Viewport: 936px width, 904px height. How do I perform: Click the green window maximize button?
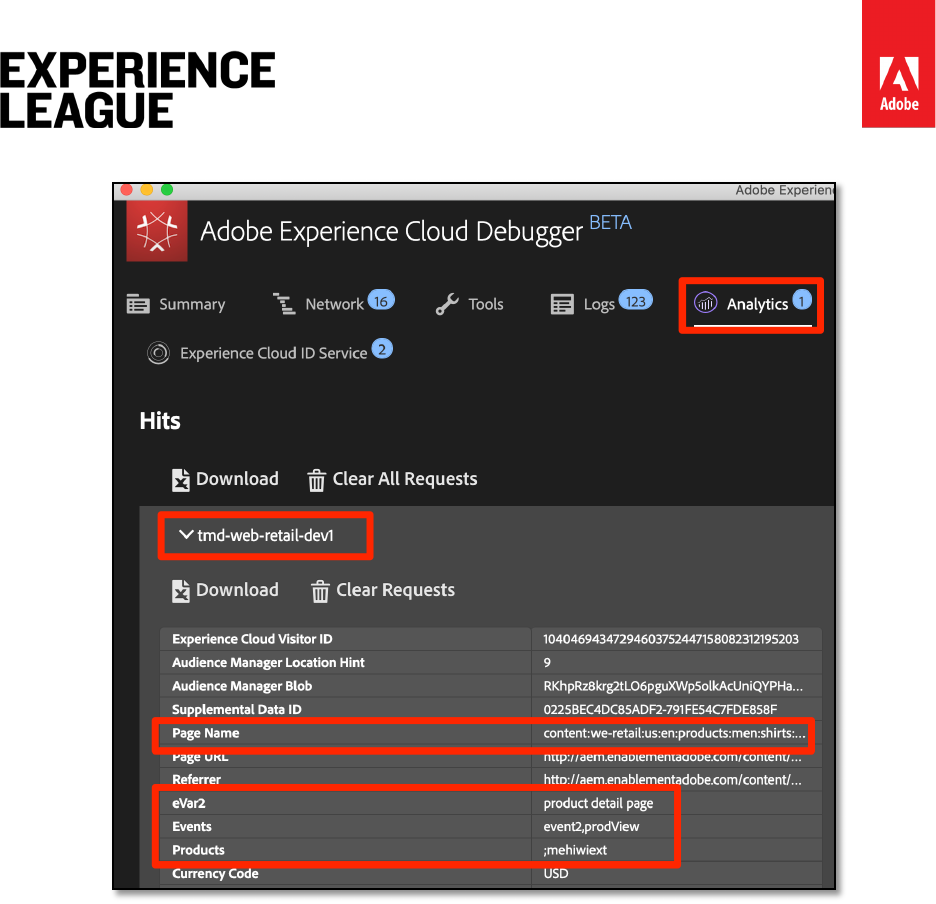point(167,189)
